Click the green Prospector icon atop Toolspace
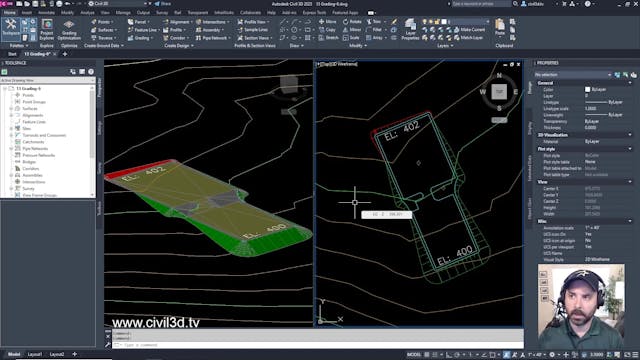 [x=4, y=72]
